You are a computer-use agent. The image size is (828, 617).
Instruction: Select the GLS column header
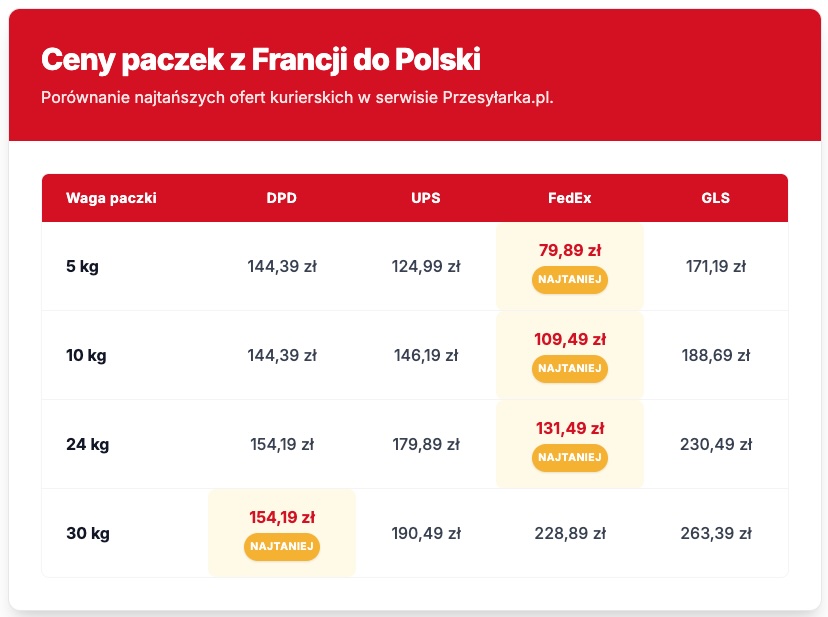[x=716, y=198]
